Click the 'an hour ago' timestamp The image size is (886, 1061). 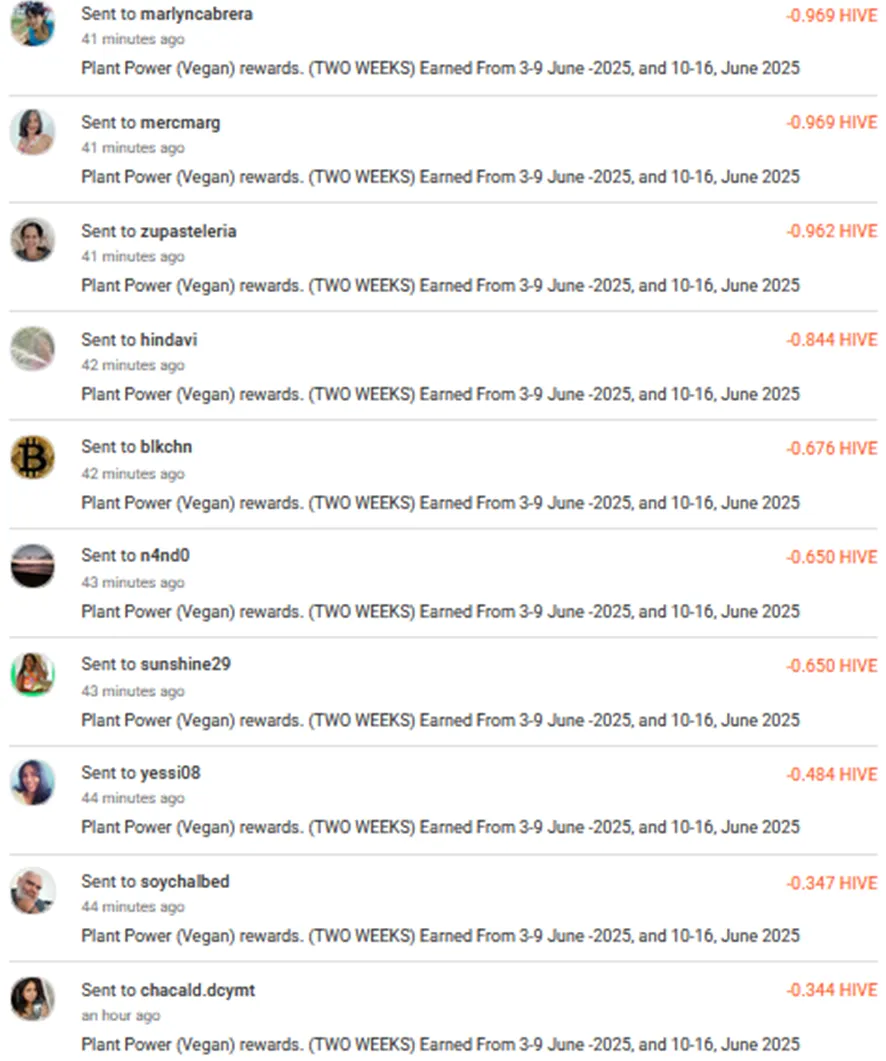pyautogui.click(x=120, y=1015)
